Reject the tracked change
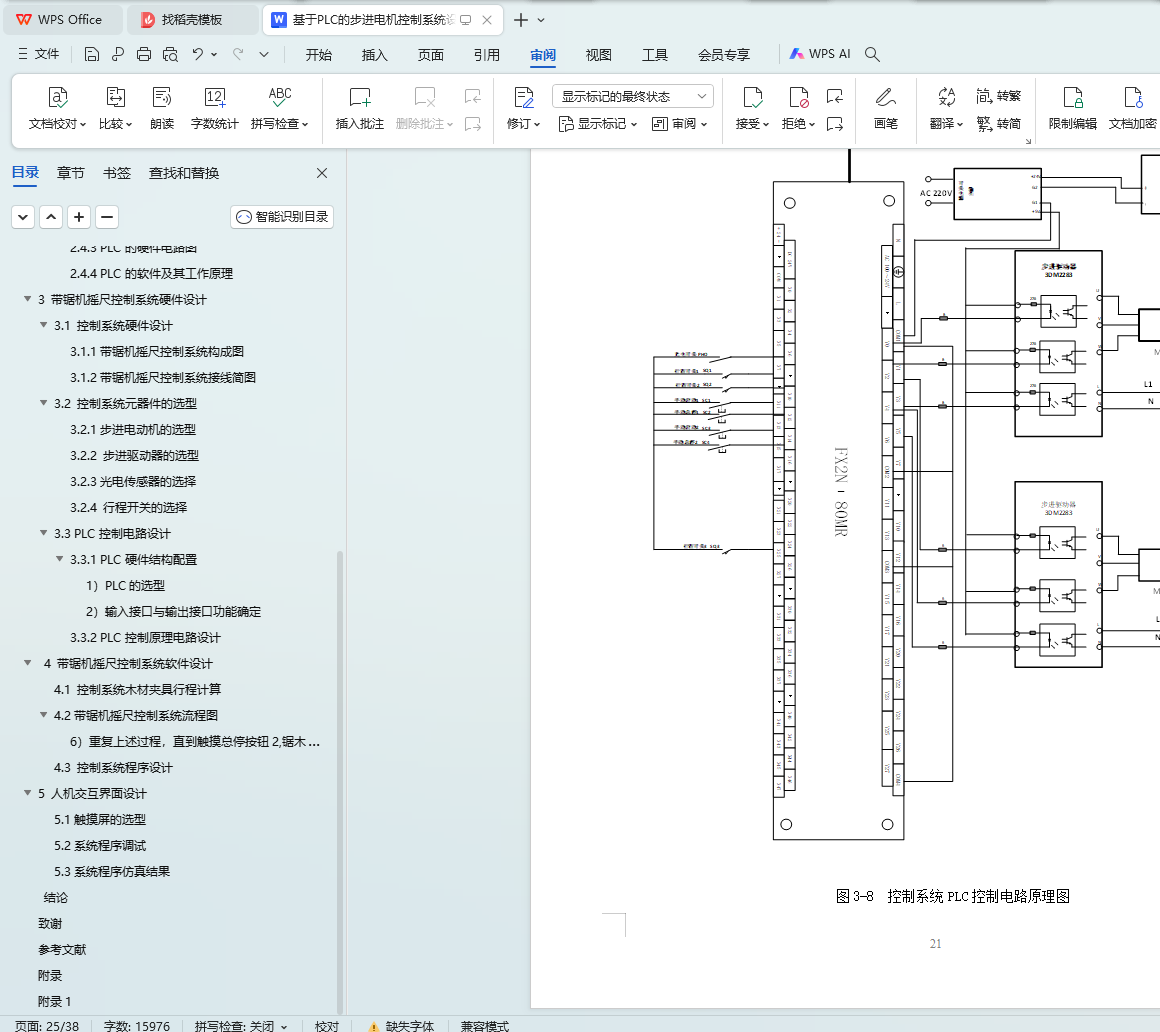This screenshot has height=1032, width=1160. [798, 109]
